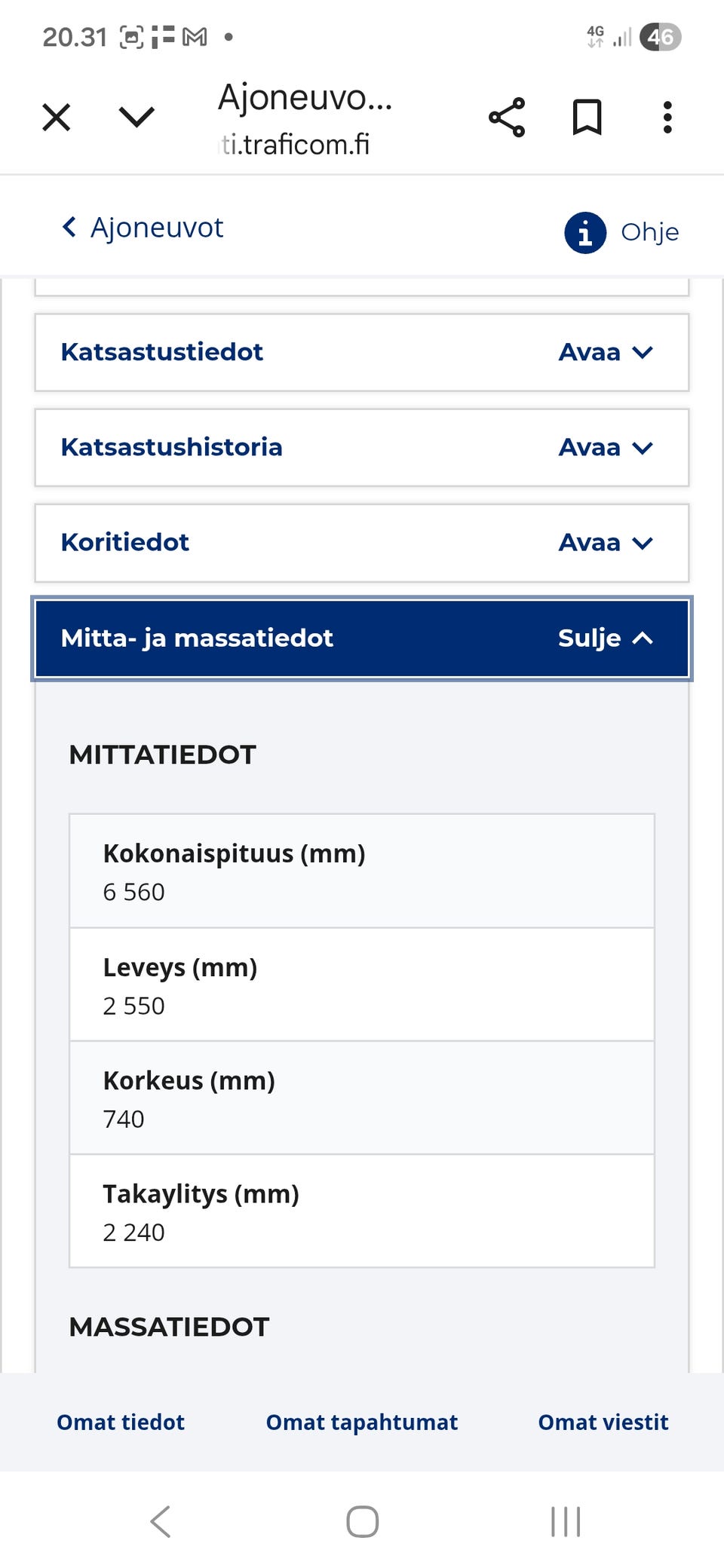Tap the bookmark icon to save this page
Image resolution: width=724 pixels, height=1568 pixels.
pos(587,117)
